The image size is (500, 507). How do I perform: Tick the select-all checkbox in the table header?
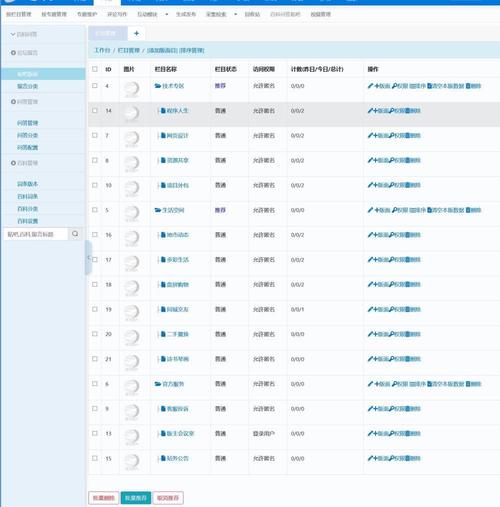point(95,69)
